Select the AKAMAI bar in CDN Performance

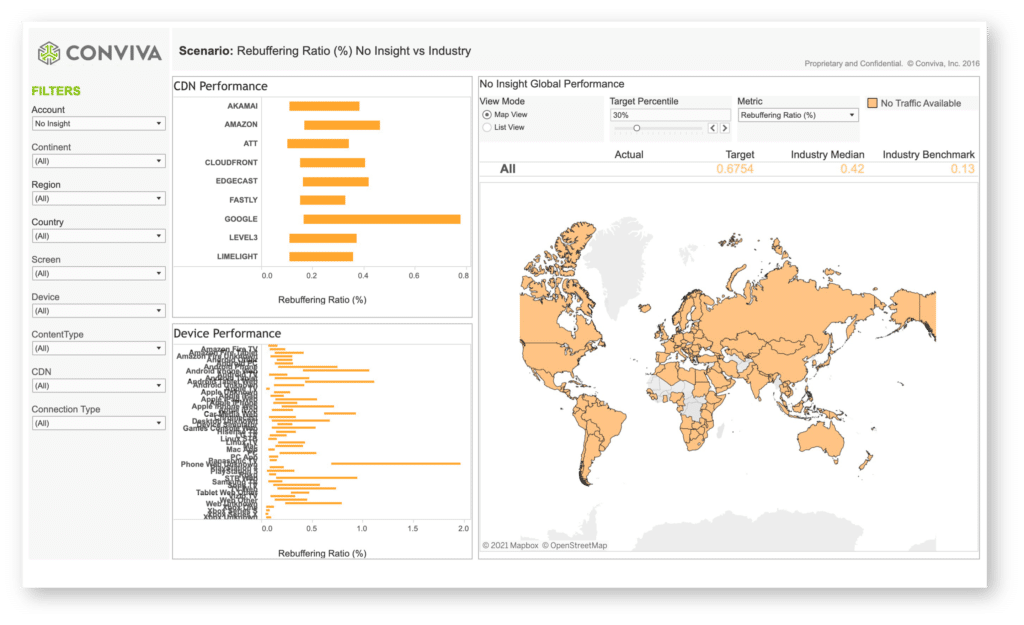click(324, 106)
